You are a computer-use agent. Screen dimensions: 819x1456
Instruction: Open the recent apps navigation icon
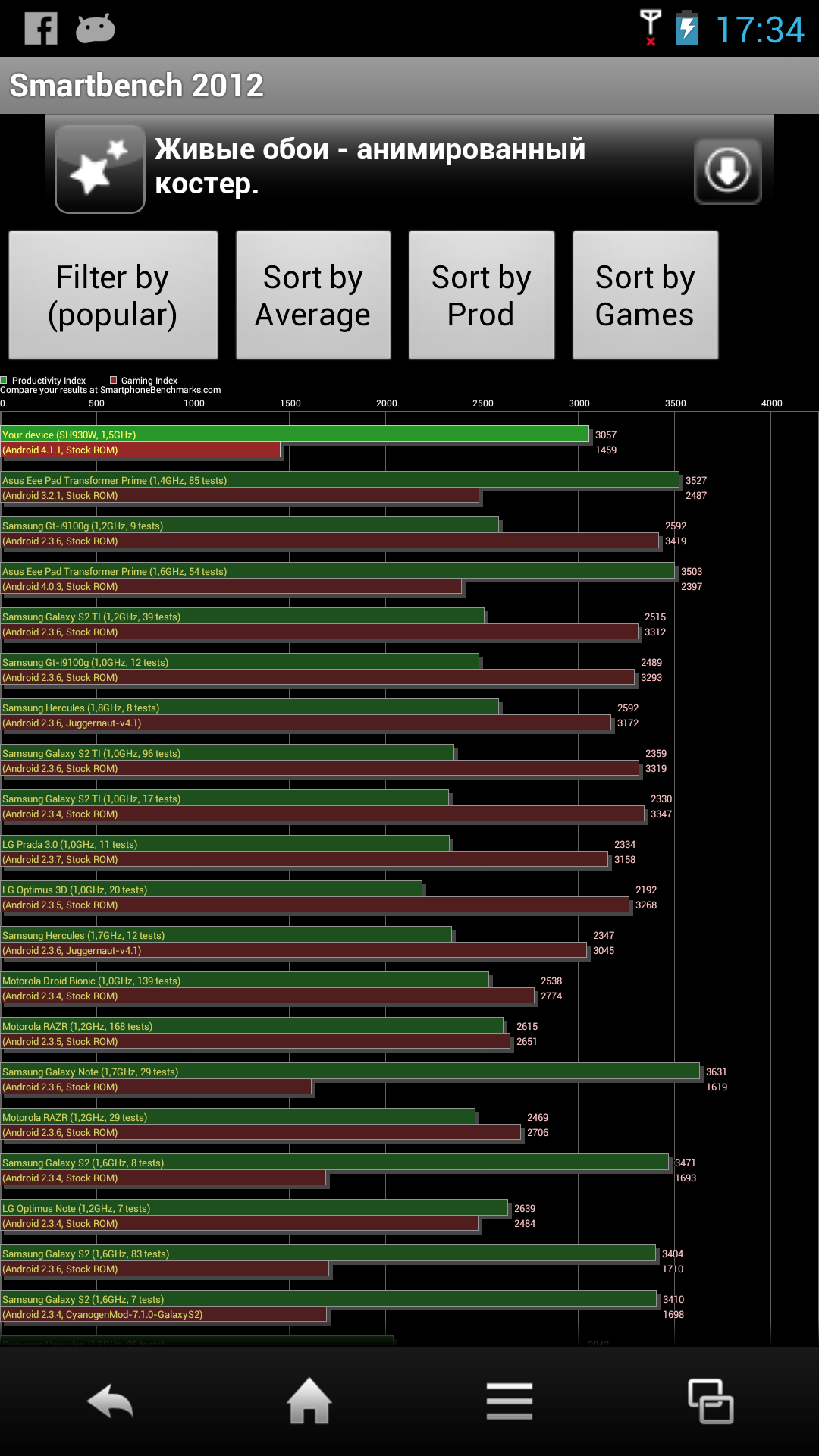coord(711,1401)
